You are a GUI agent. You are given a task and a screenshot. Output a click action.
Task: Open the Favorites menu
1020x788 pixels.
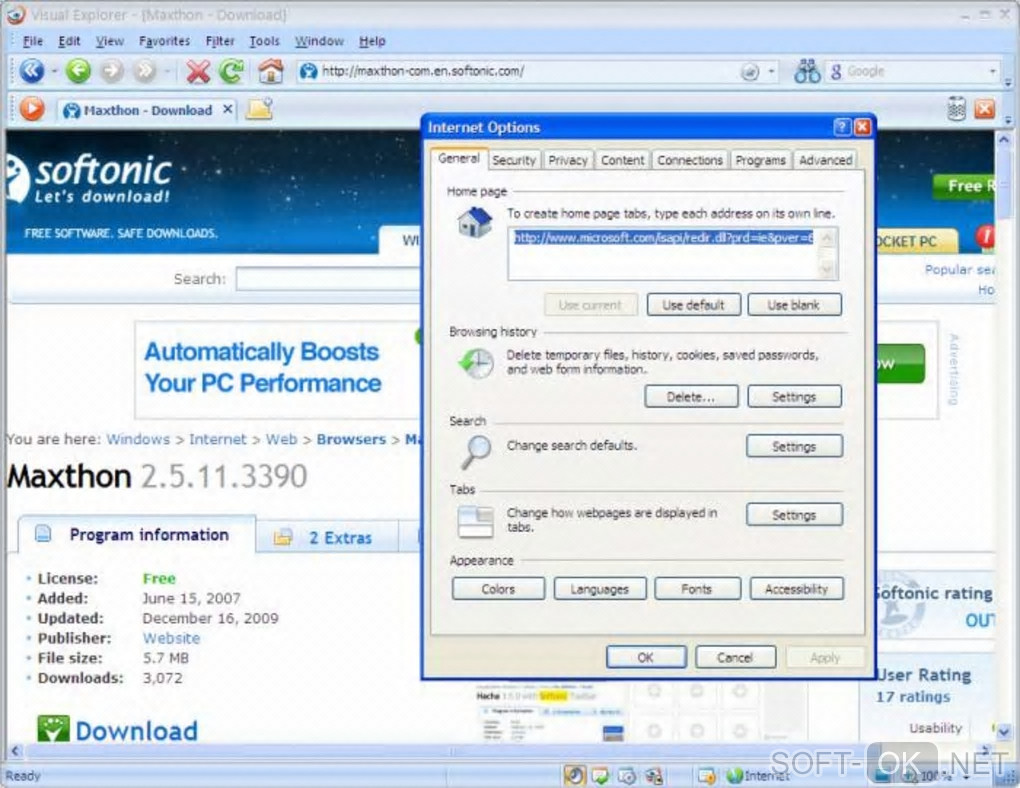tap(164, 41)
